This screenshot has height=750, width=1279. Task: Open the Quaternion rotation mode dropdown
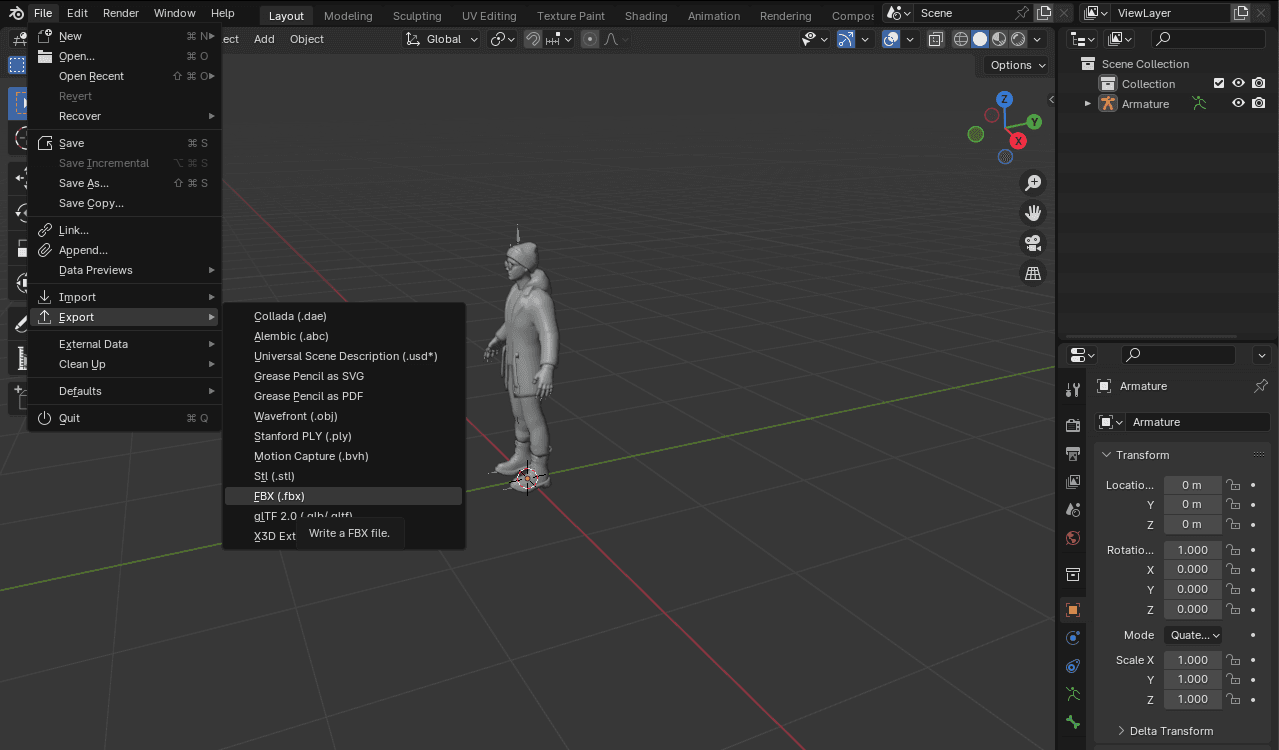[x=1192, y=634]
